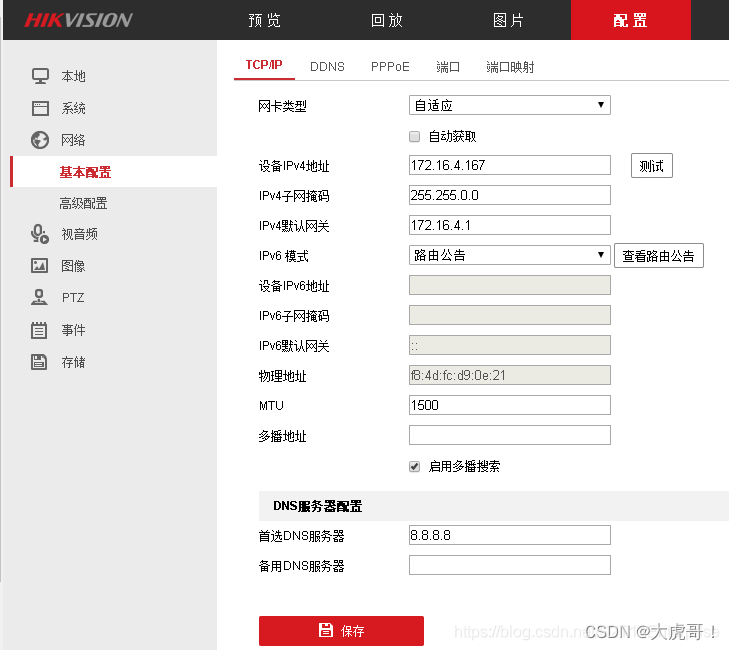The width and height of the screenshot is (729, 650).
Task: Click the 保存 save button
Action: 341,630
